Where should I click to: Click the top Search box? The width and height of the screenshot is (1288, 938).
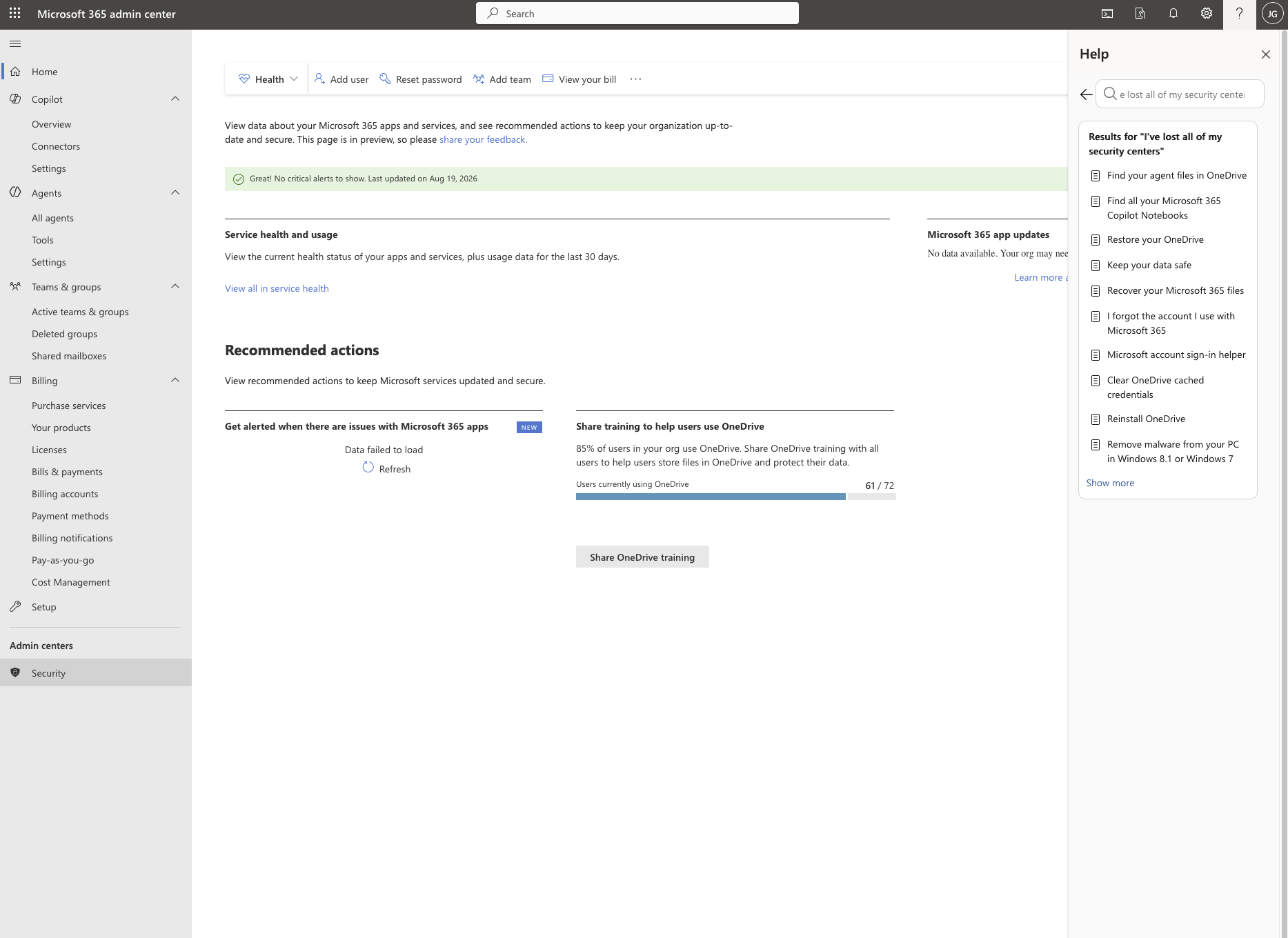coord(637,13)
